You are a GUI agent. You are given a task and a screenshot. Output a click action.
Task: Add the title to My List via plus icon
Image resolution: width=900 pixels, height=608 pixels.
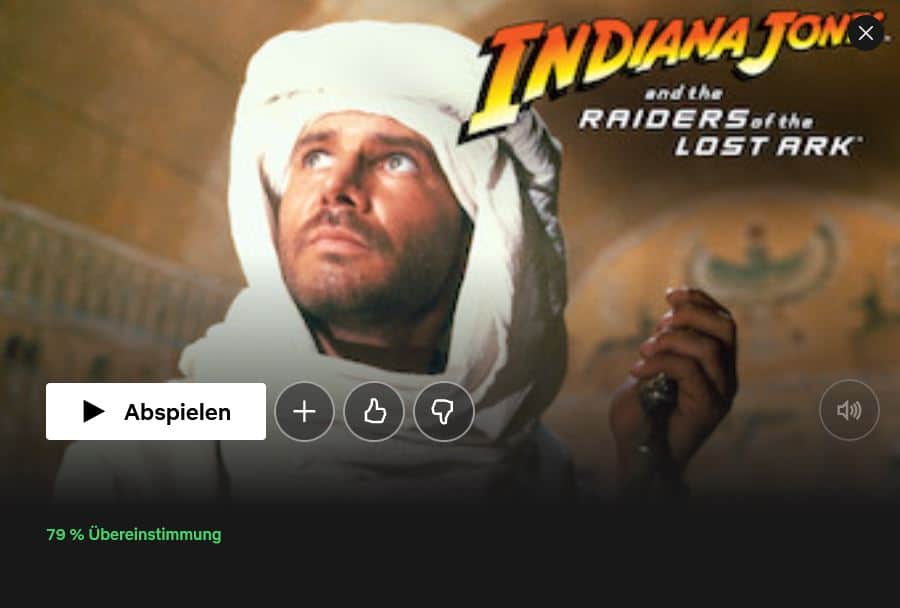pyautogui.click(x=304, y=412)
